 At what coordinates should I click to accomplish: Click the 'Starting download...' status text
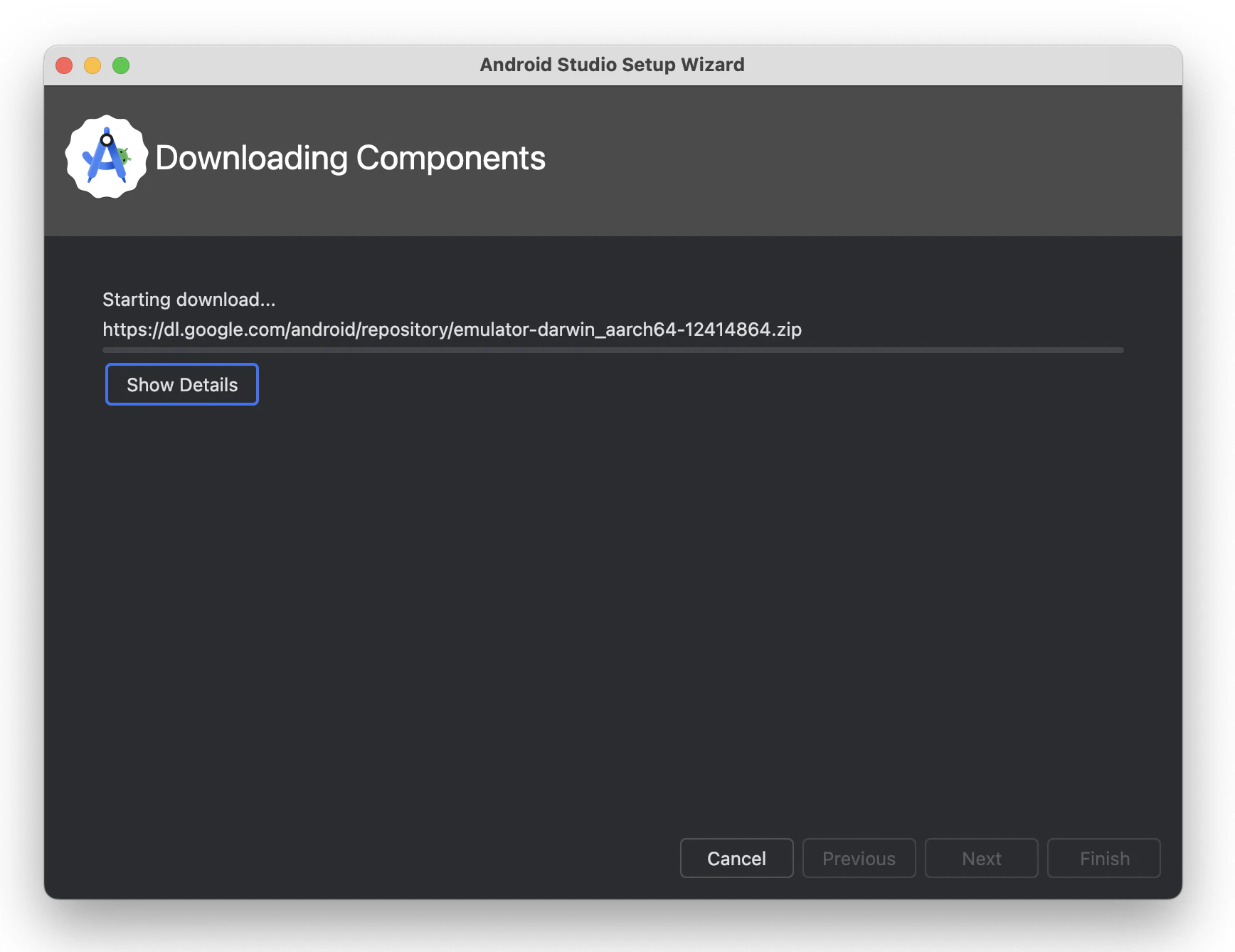click(189, 300)
